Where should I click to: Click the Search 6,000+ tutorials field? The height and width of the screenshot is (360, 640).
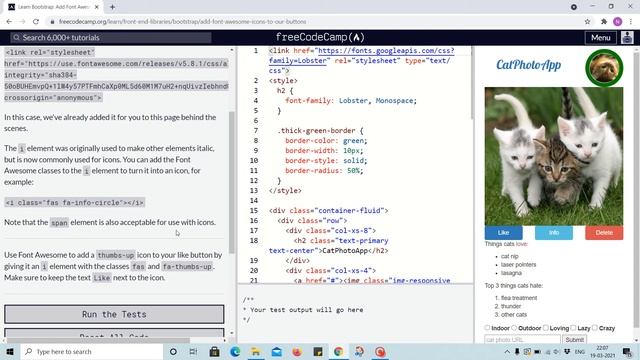111,38
